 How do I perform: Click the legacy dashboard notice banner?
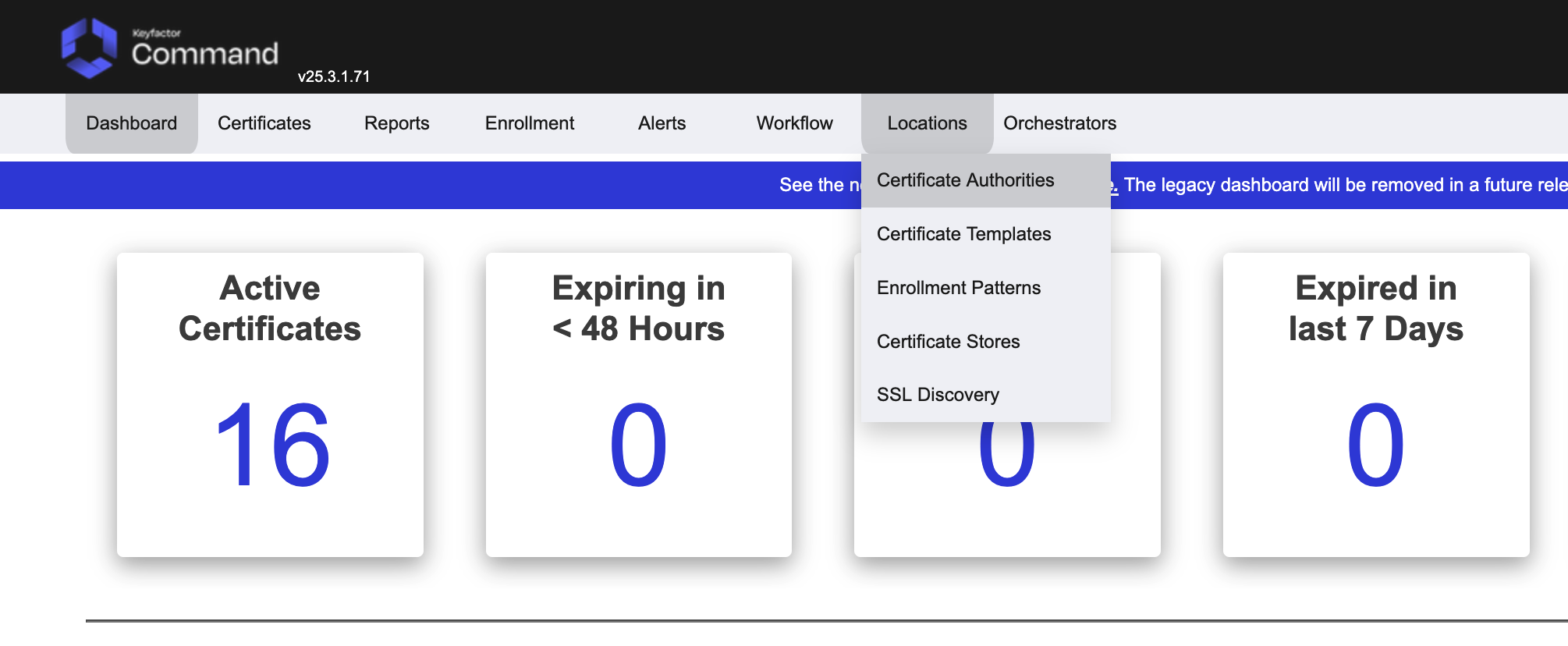(x=1342, y=186)
